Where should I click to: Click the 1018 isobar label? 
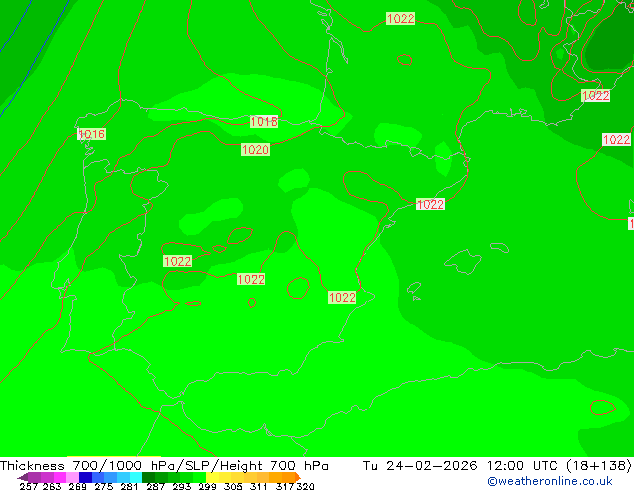[x=264, y=122]
